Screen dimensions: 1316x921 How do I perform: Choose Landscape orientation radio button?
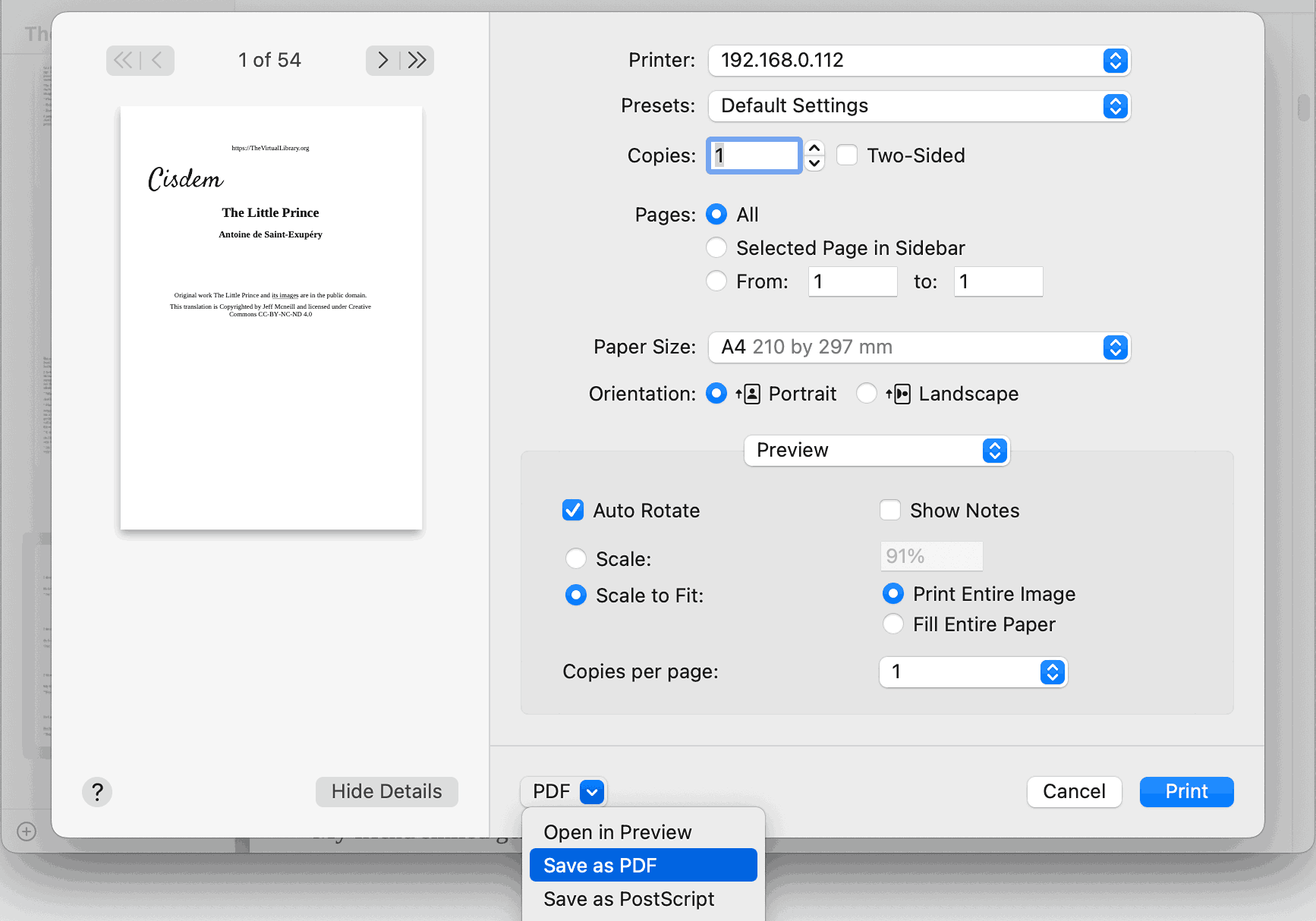click(x=867, y=394)
